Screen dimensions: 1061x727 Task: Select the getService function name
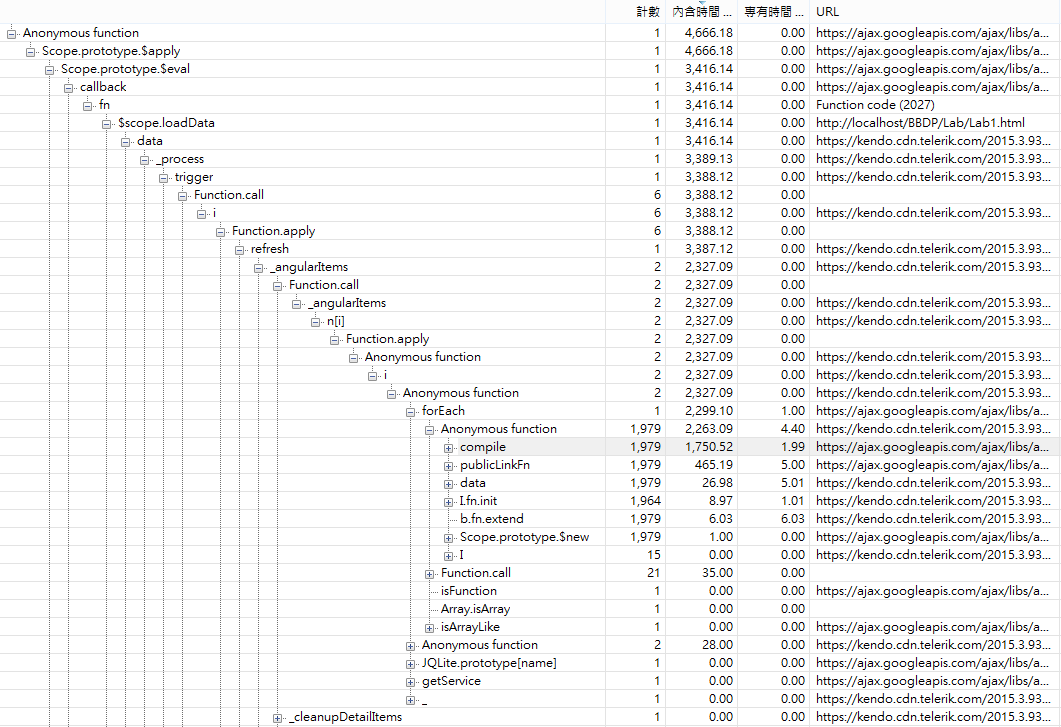[451, 681]
